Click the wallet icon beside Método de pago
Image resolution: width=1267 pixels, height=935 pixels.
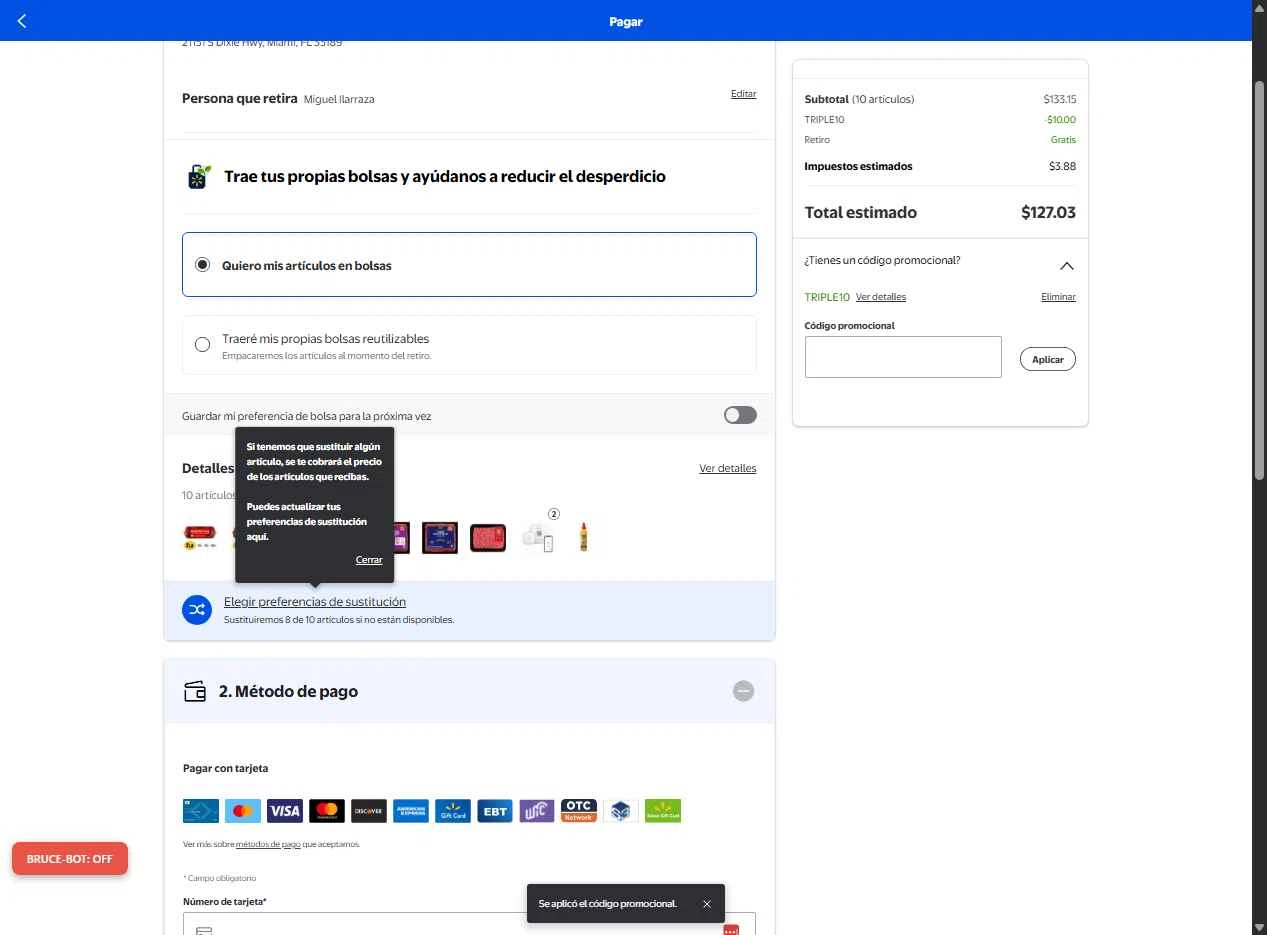click(195, 691)
